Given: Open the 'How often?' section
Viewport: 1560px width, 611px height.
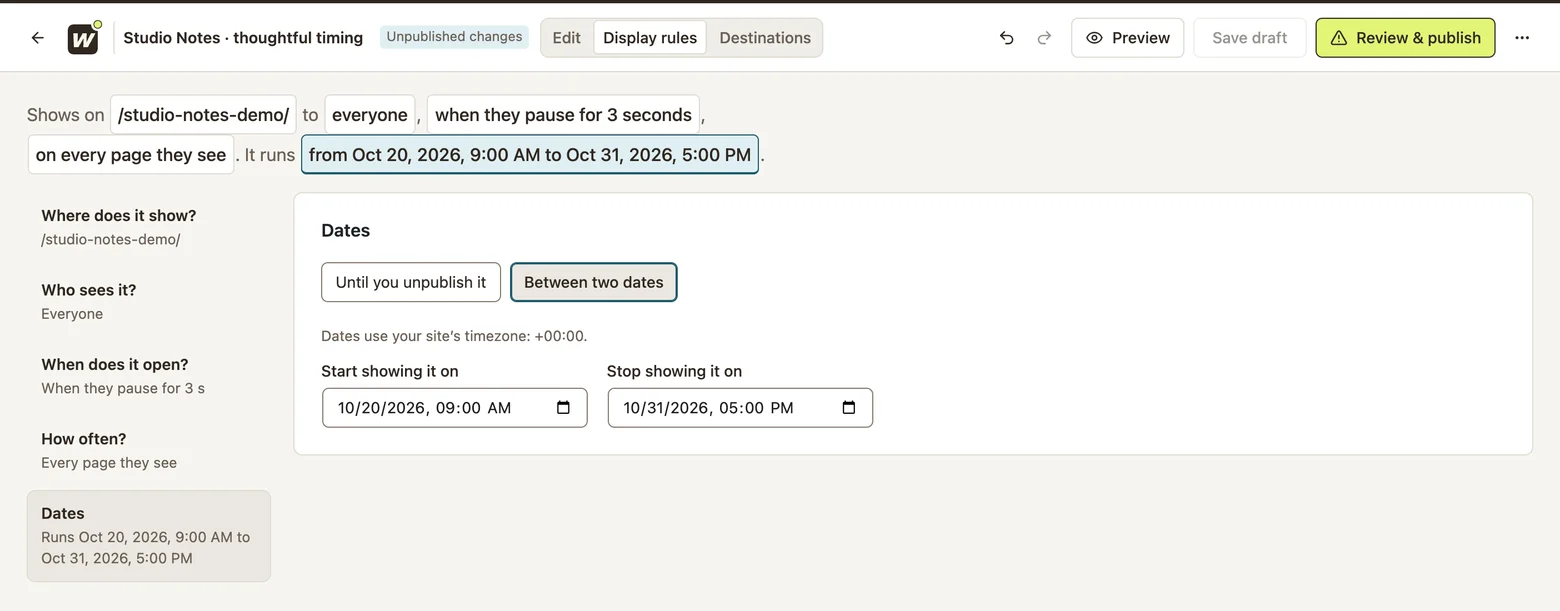Looking at the screenshot, I should coord(148,450).
